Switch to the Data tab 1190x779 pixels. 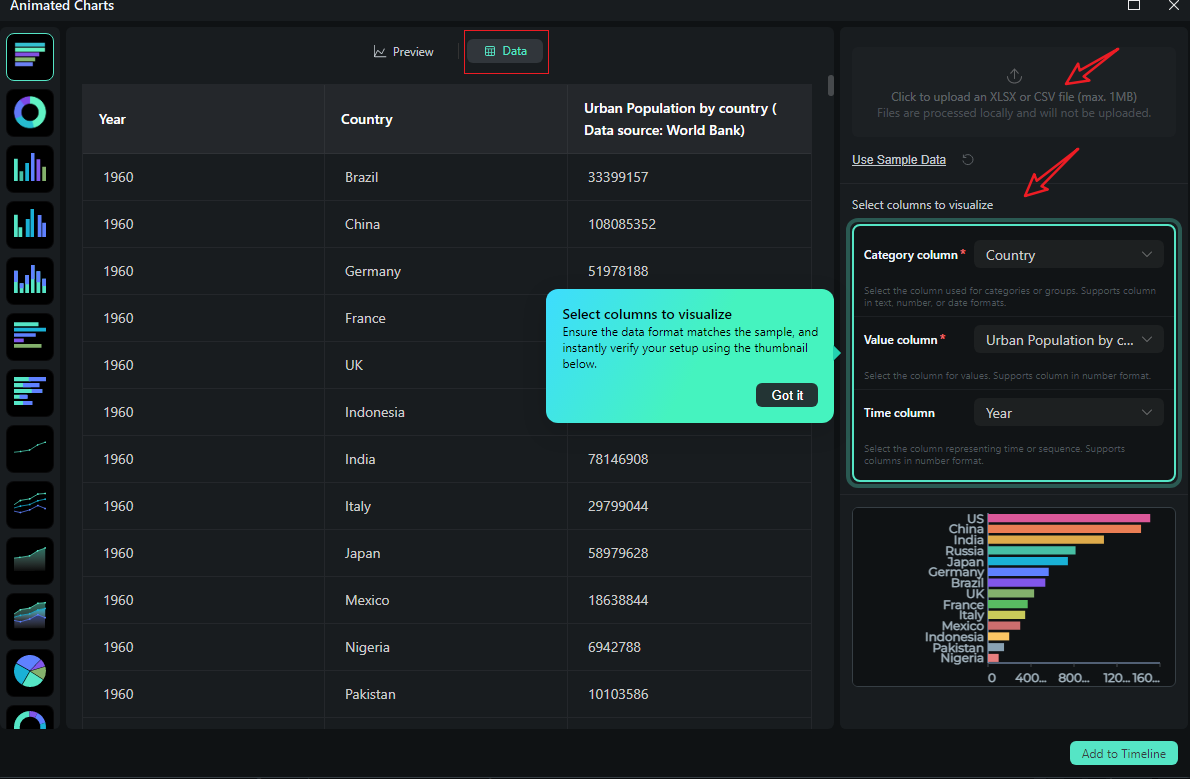(506, 50)
